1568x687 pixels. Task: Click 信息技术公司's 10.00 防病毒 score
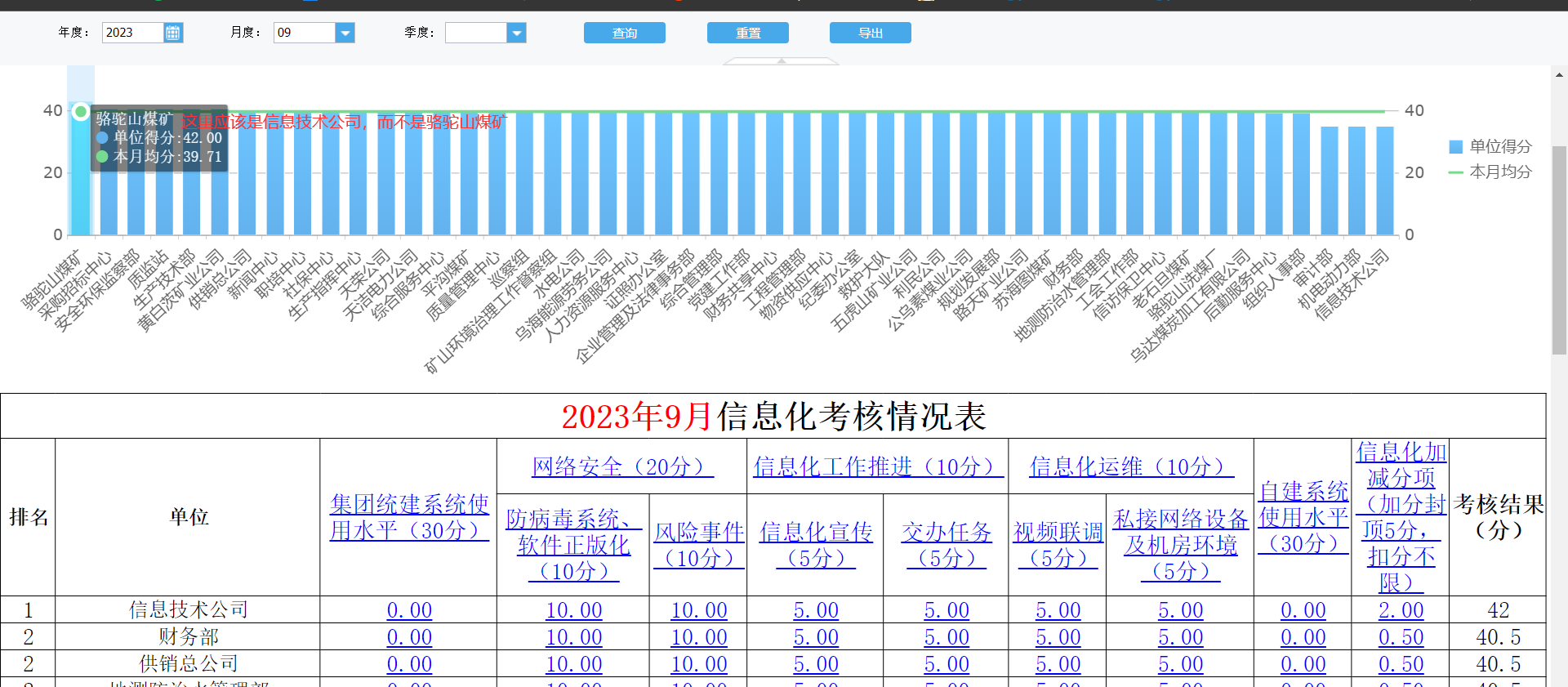(573, 610)
